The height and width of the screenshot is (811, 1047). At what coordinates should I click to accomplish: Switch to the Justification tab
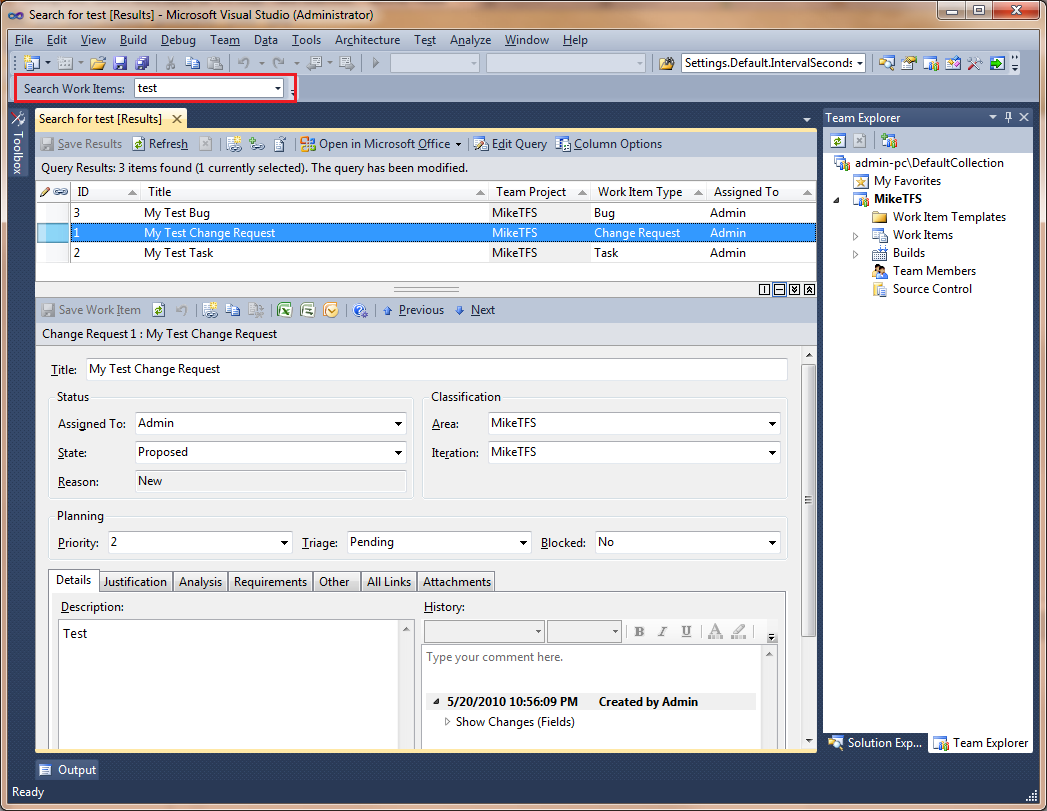(135, 581)
